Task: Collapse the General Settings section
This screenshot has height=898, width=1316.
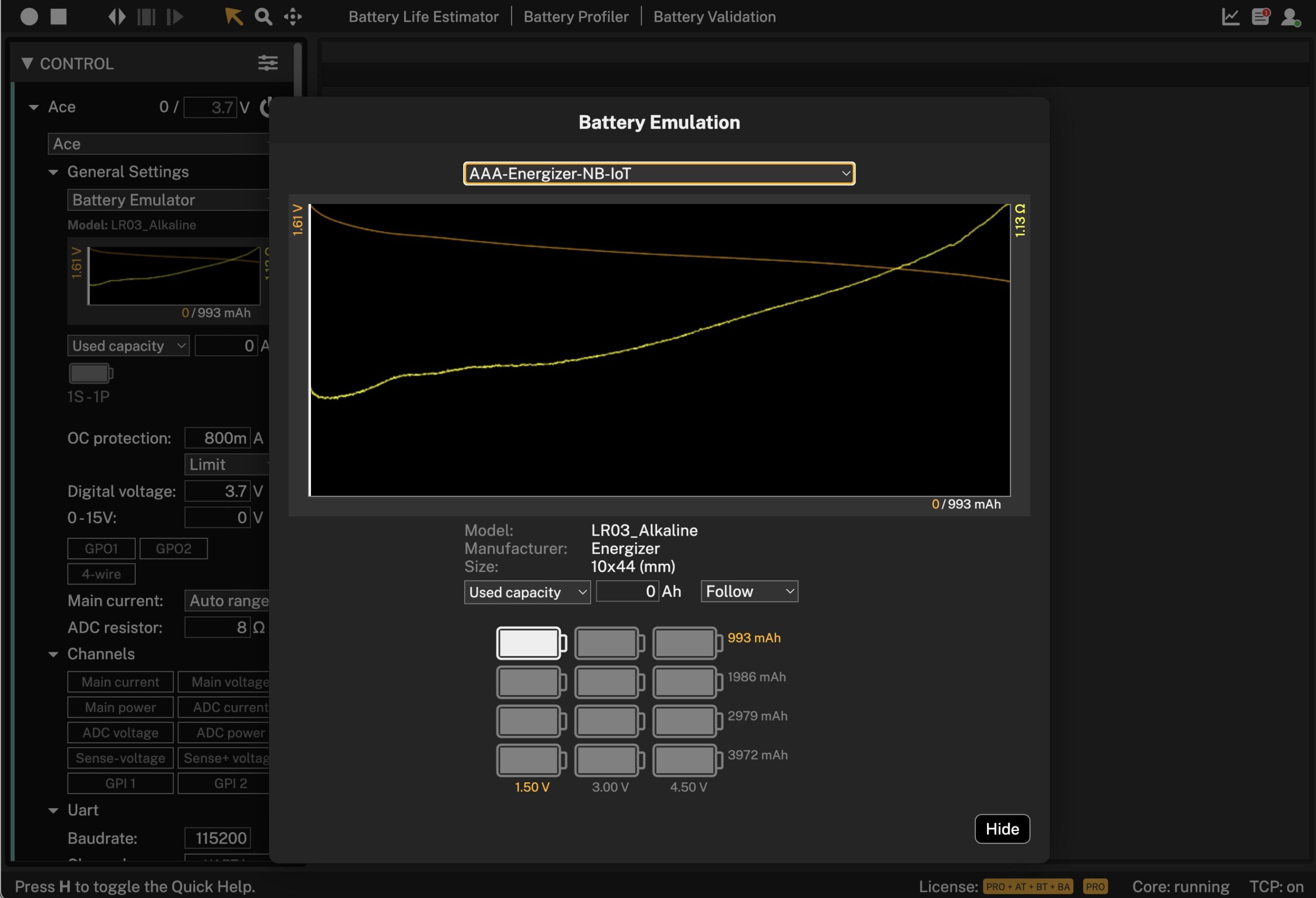Action: click(54, 172)
